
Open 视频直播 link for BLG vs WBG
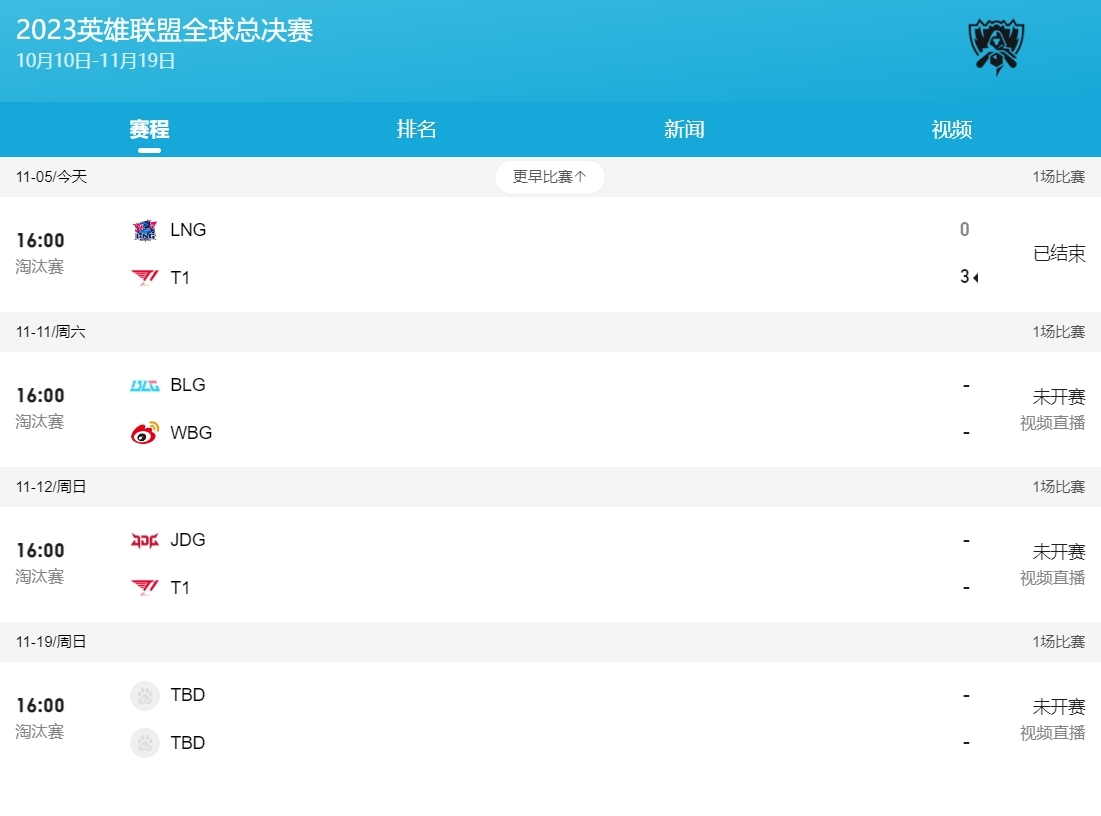pyautogui.click(x=1052, y=423)
